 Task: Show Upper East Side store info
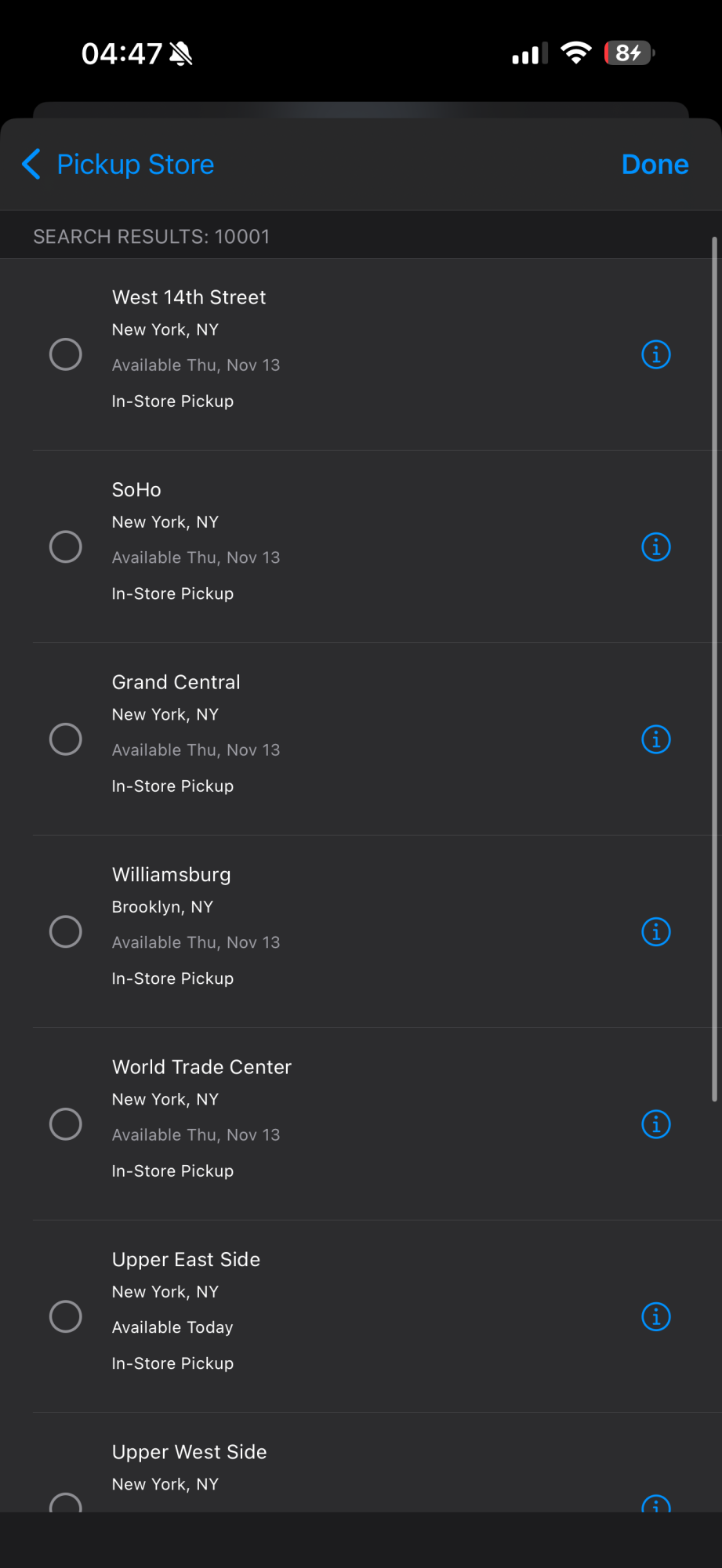click(655, 1316)
